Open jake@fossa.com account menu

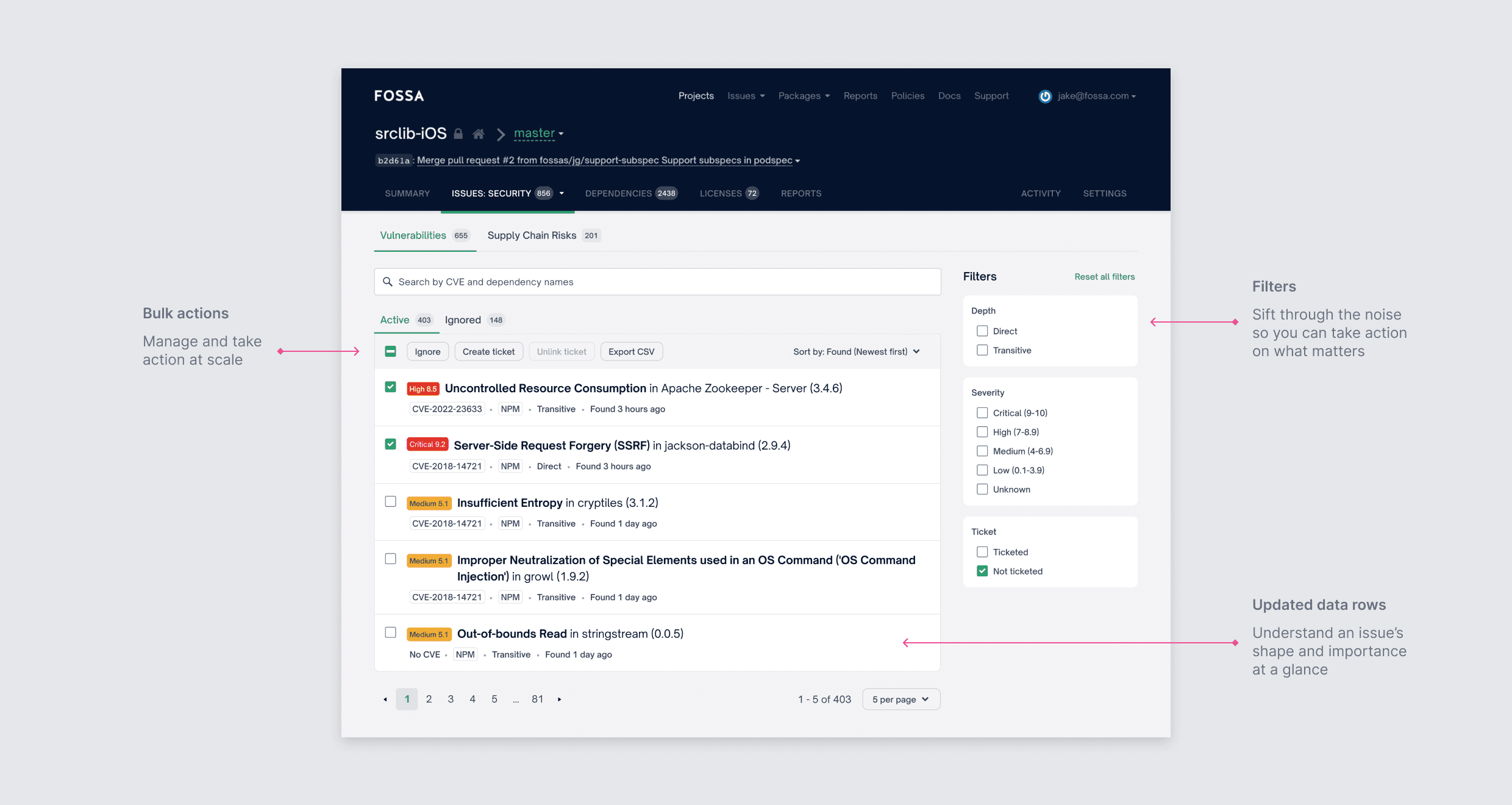pos(1096,96)
